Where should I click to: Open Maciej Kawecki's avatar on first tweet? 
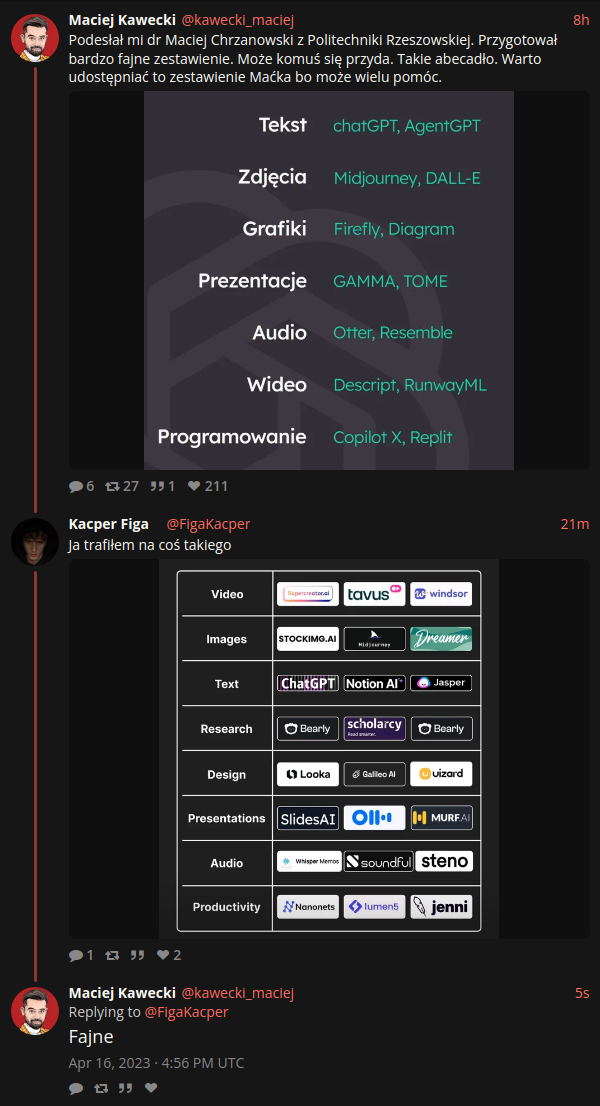[x=35, y=38]
